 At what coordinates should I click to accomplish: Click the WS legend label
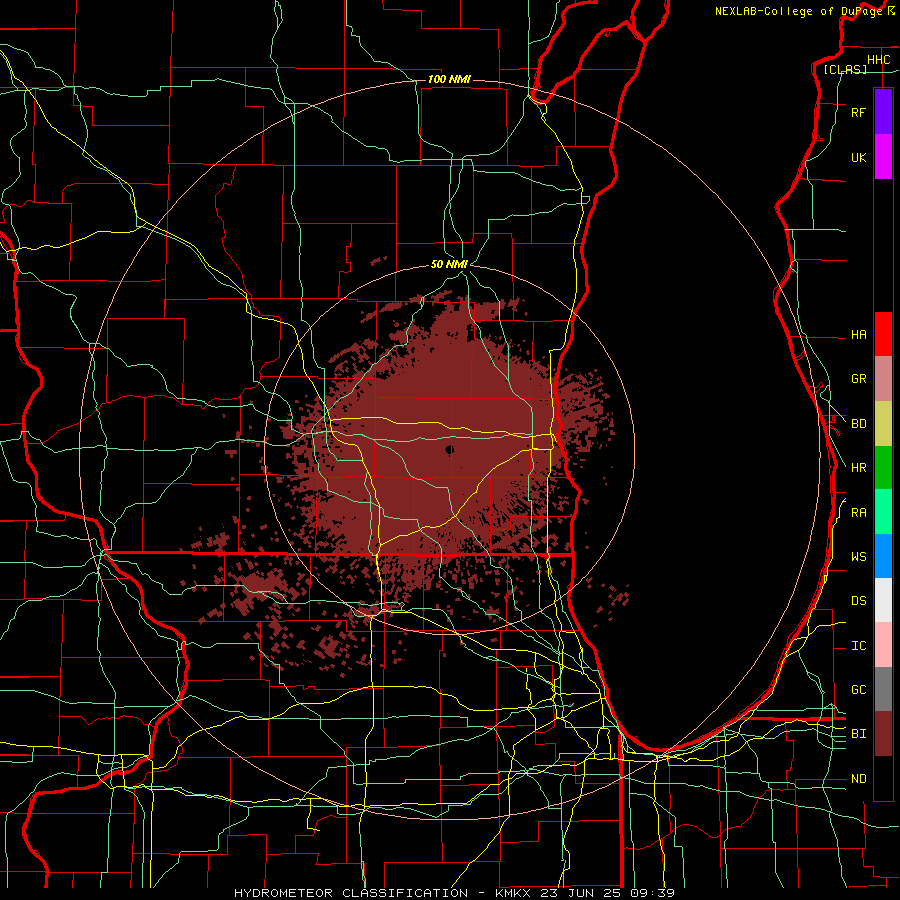point(858,557)
